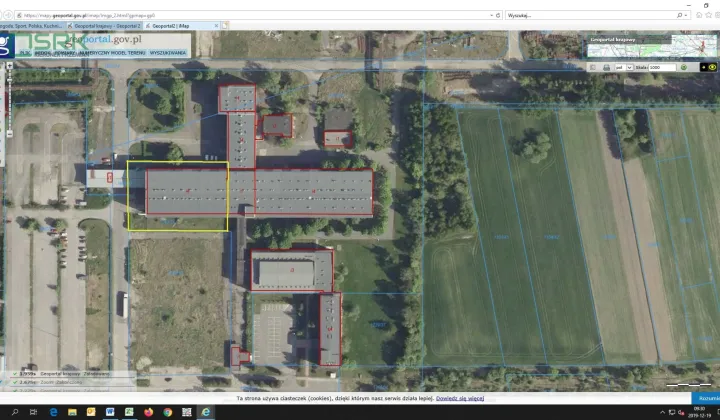Viewport: 720px width, 420px height.
Task: Open Word from the taskbar
Action: coord(110,412)
